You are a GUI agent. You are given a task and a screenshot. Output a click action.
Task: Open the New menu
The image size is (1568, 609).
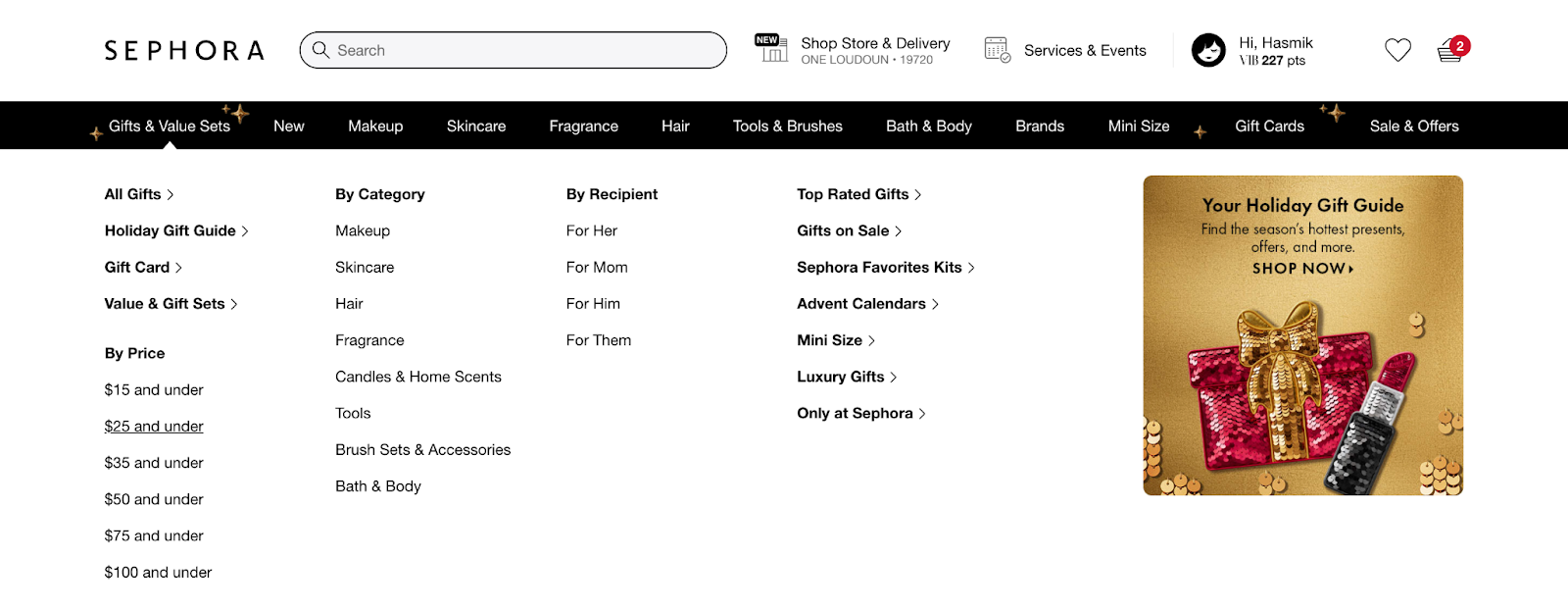pyautogui.click(x=289, y=126)
